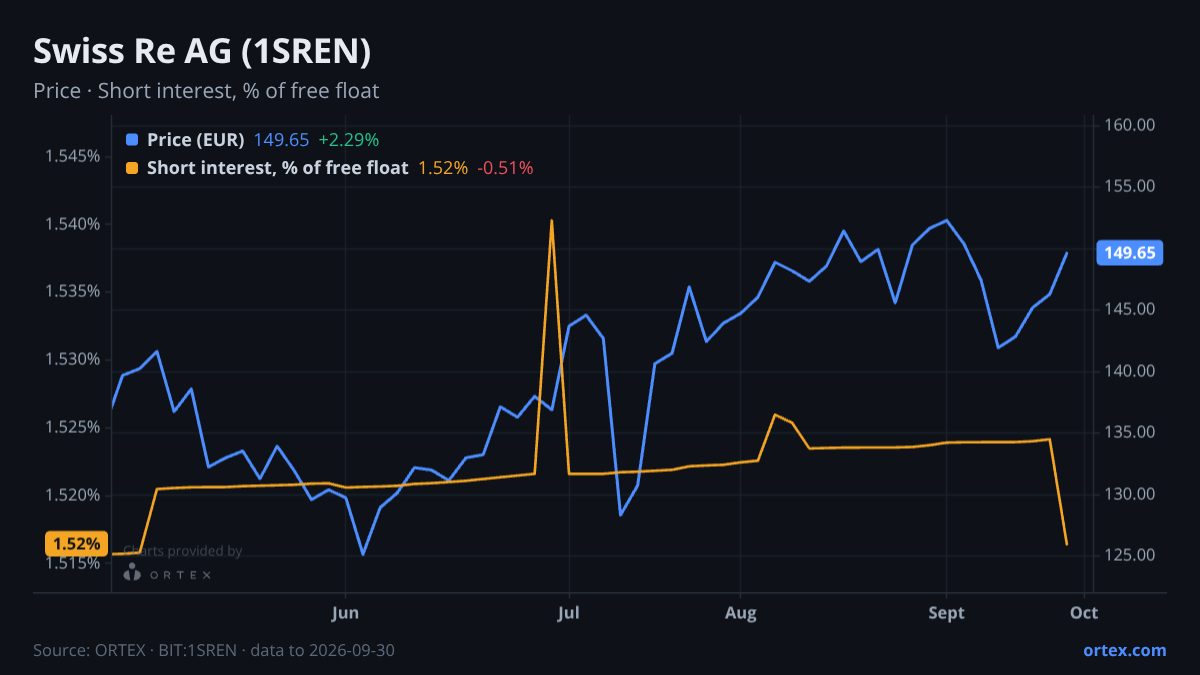This screenshot has height=675, width=1200.
Task: Click the 1.545% left axis label
Action: point(73,156)
